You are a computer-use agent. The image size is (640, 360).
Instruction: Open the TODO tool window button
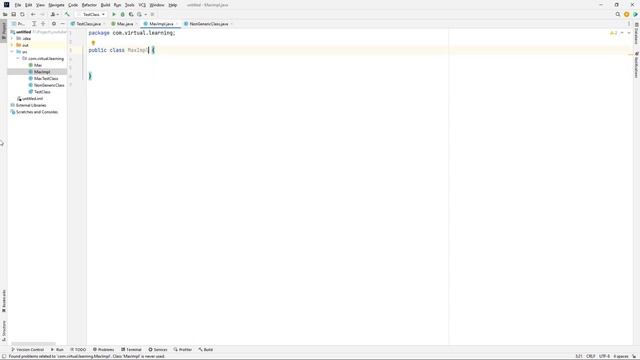pos(78,349)
